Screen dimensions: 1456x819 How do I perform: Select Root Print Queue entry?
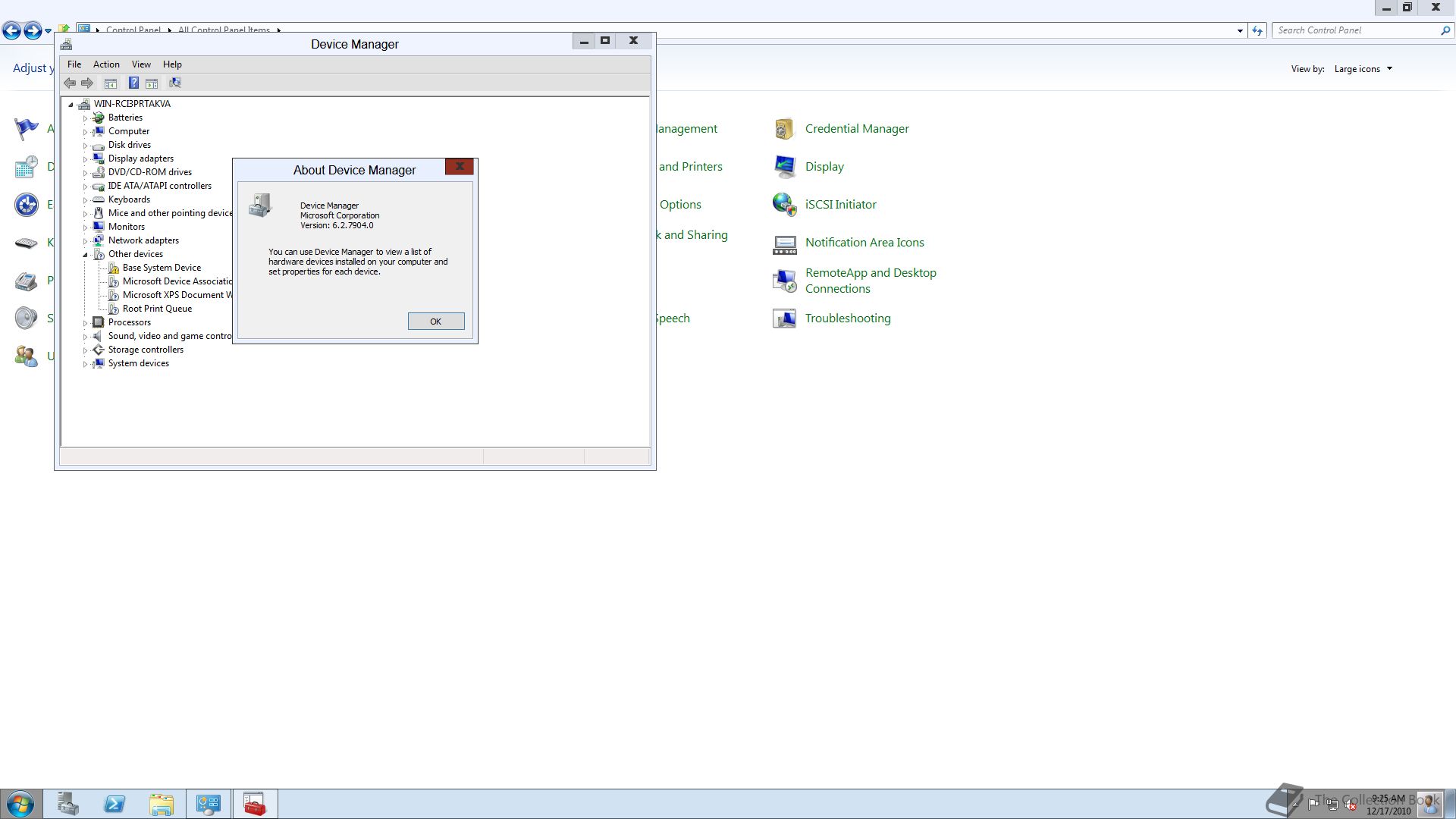click(x=157, y=309)
